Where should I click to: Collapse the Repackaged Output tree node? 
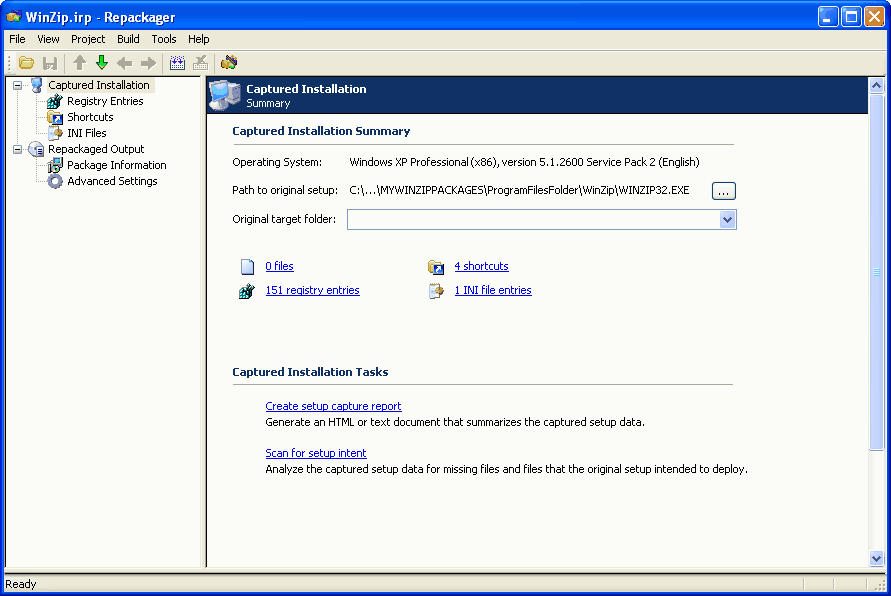click(17, 149)
